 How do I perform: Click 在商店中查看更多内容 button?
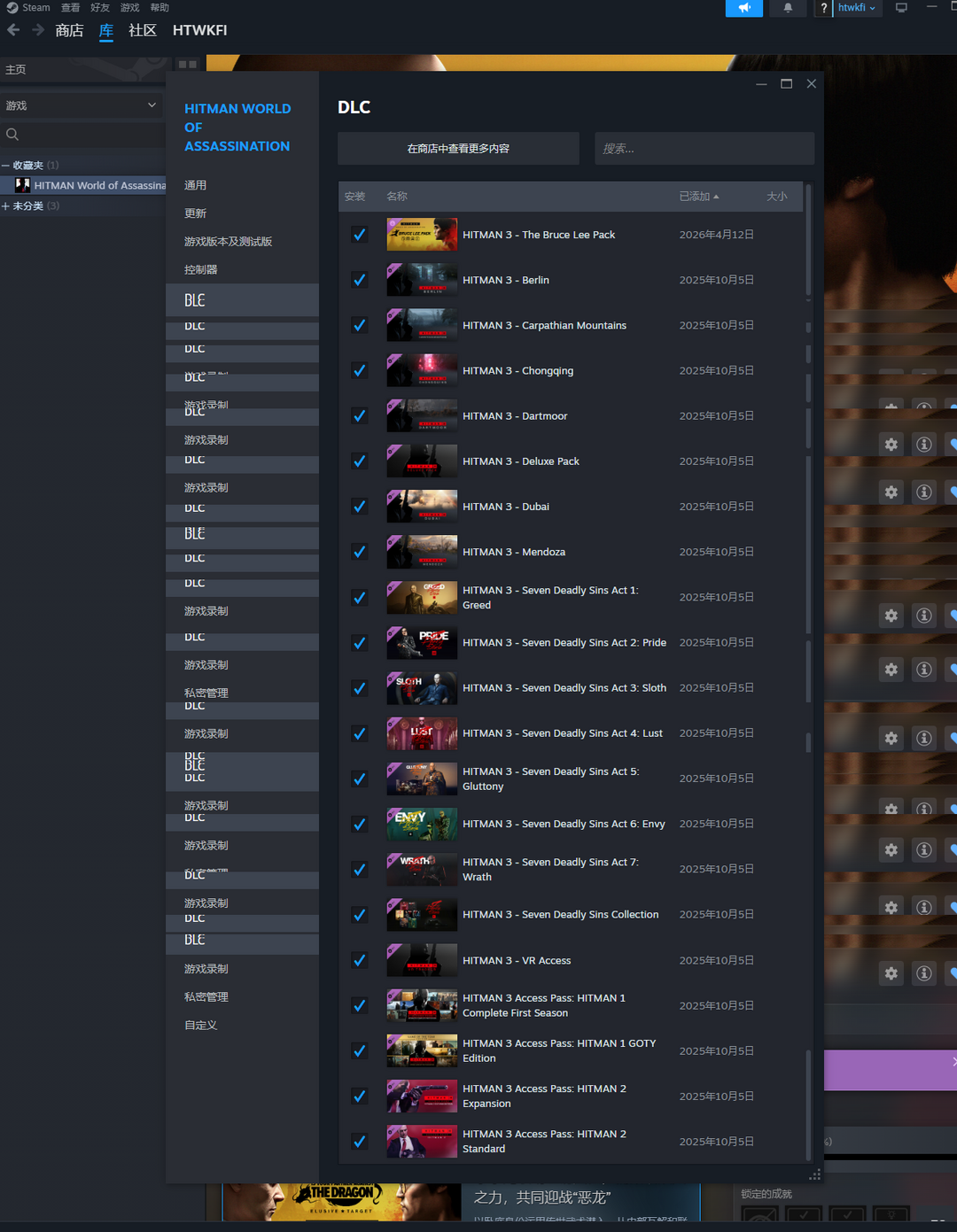pos(458,149)
